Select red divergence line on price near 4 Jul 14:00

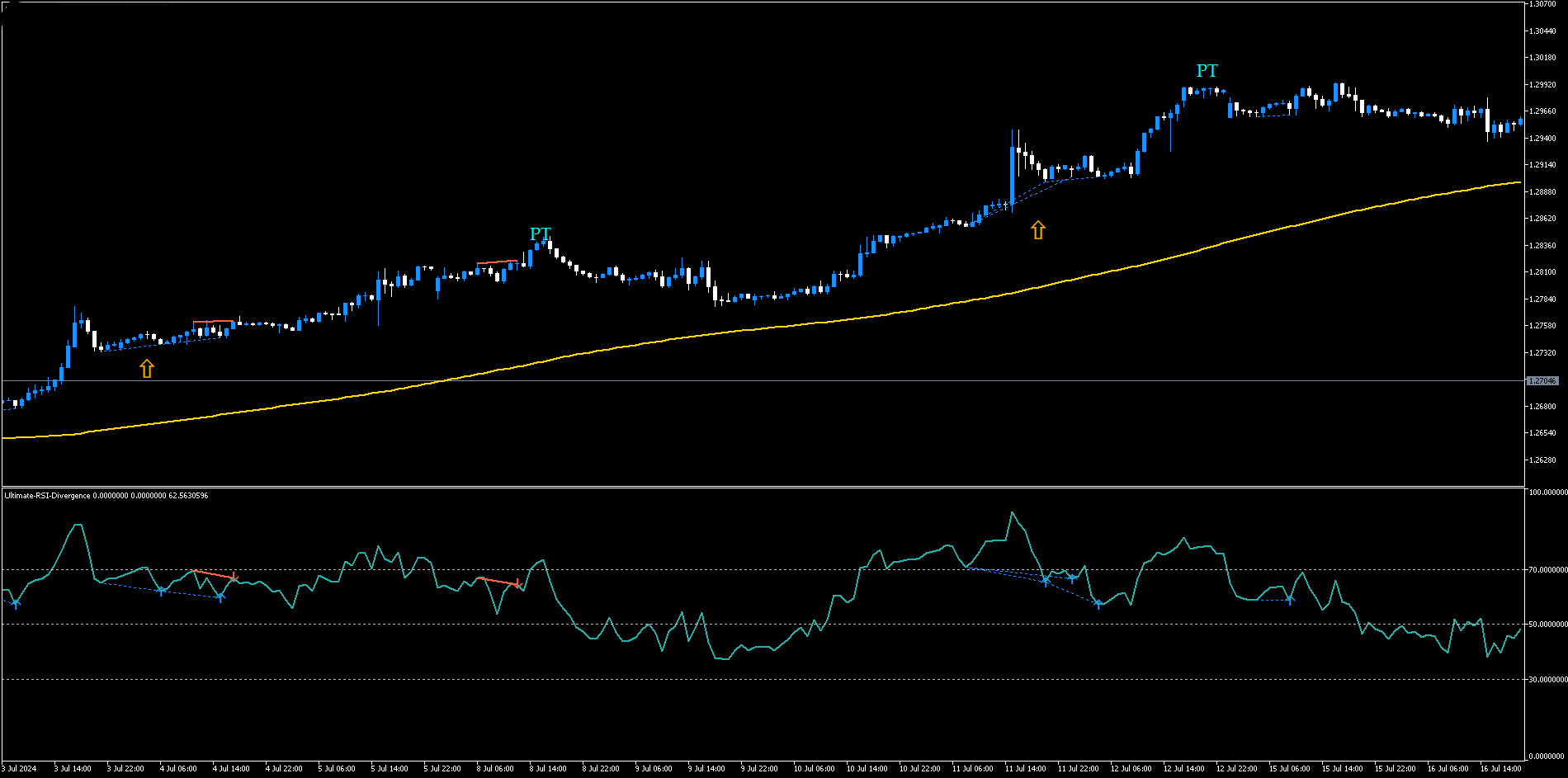click(213, 321)
